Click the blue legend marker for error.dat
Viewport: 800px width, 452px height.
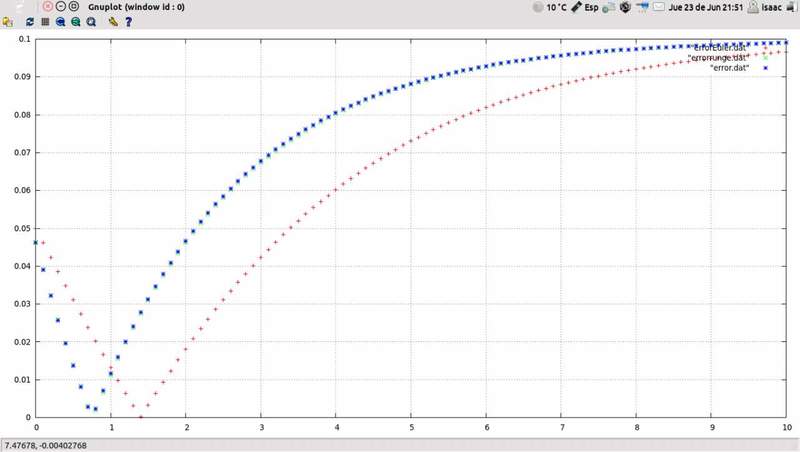[765, 68]
